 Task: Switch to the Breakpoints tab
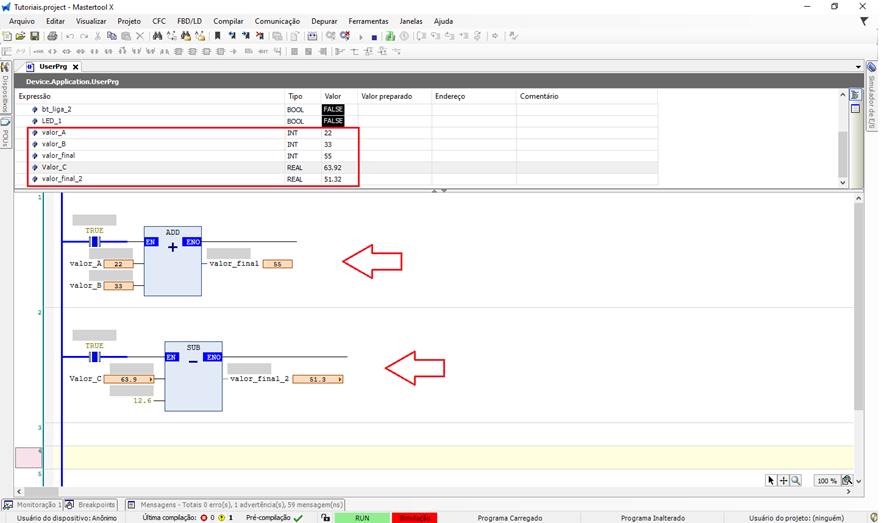tap(96, 505)
